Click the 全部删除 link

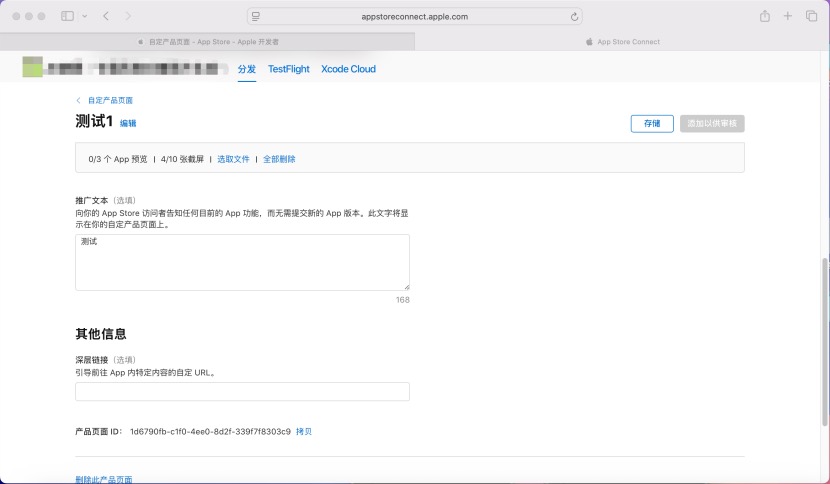point(279,159)
